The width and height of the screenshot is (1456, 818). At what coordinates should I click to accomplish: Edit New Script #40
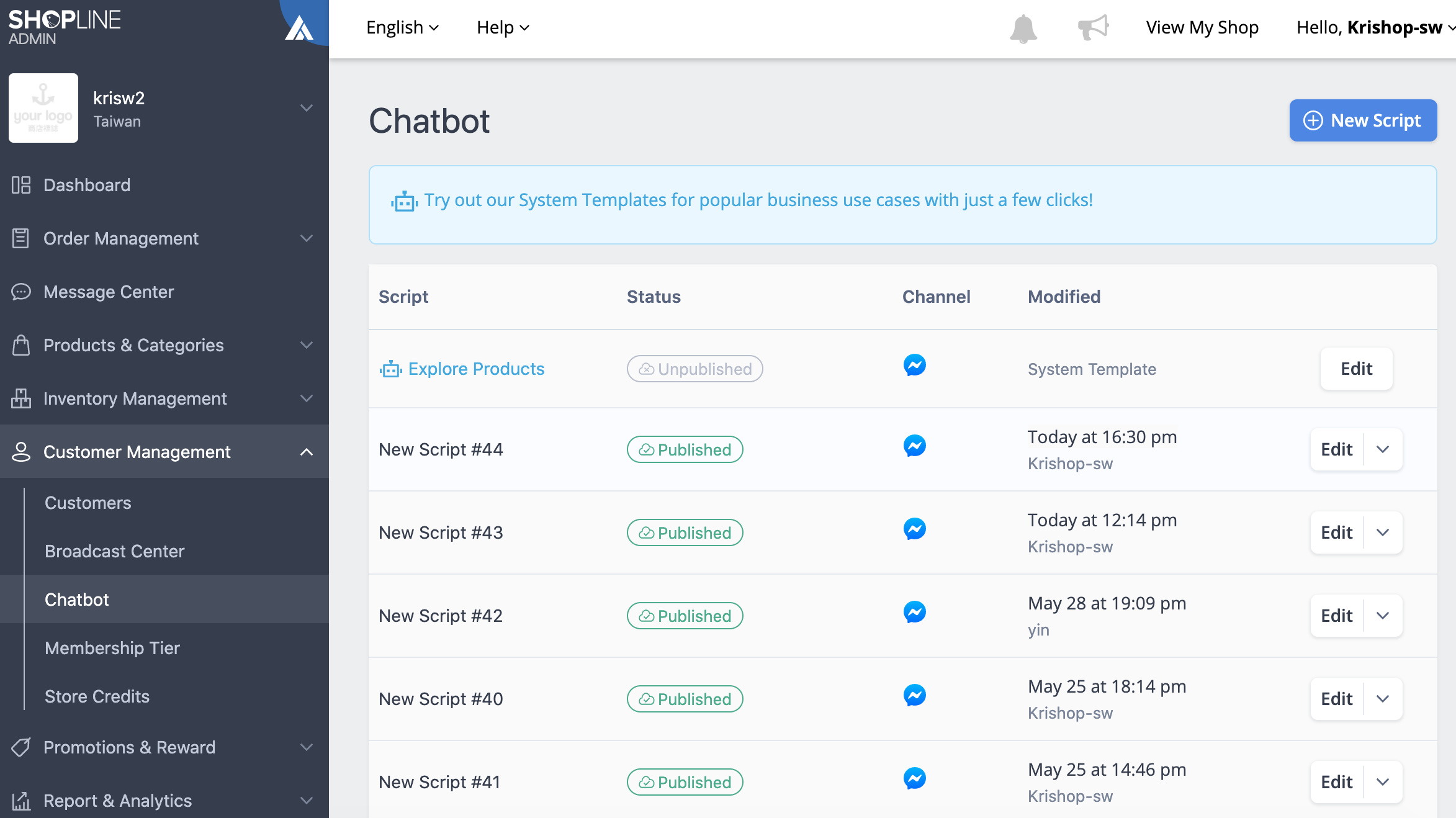(1337, 699)
